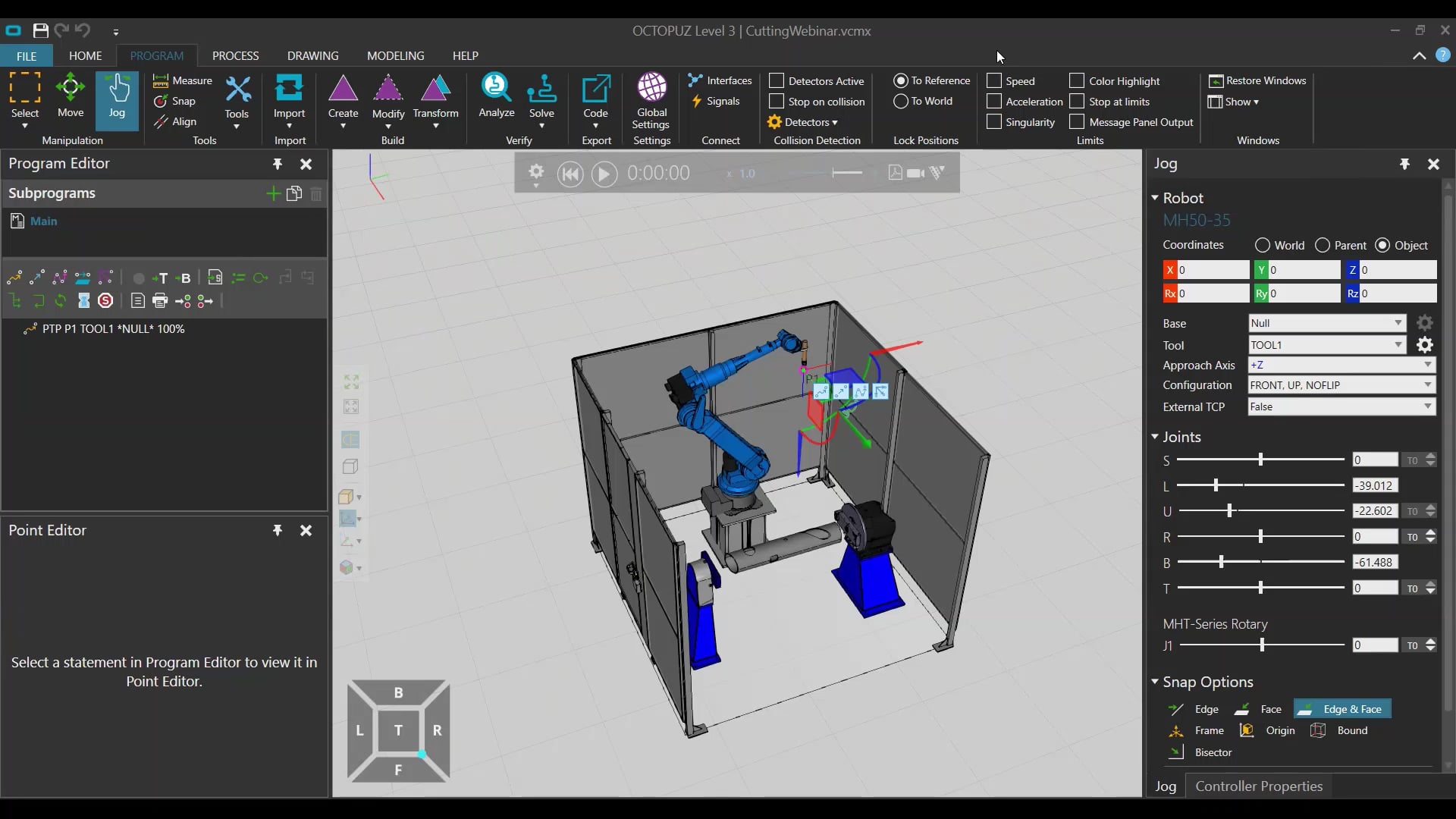
Task: Click the Snap tool
Action: tap(174, 101)
